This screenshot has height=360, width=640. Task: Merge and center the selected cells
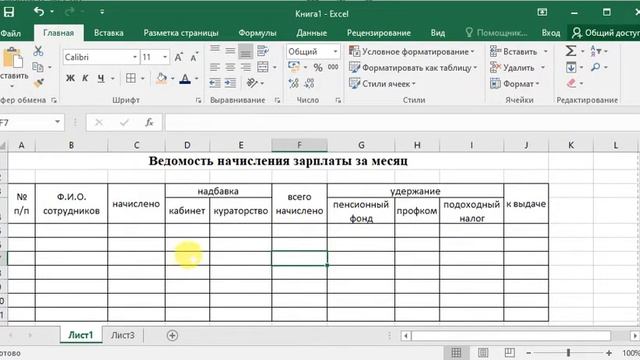click(x=263, y=67)
